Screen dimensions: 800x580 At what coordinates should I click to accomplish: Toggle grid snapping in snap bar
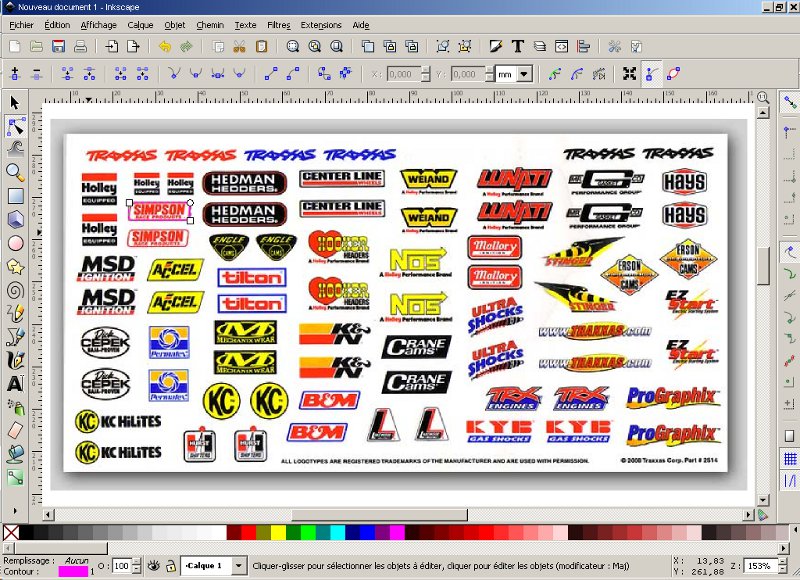click(790, 459)
